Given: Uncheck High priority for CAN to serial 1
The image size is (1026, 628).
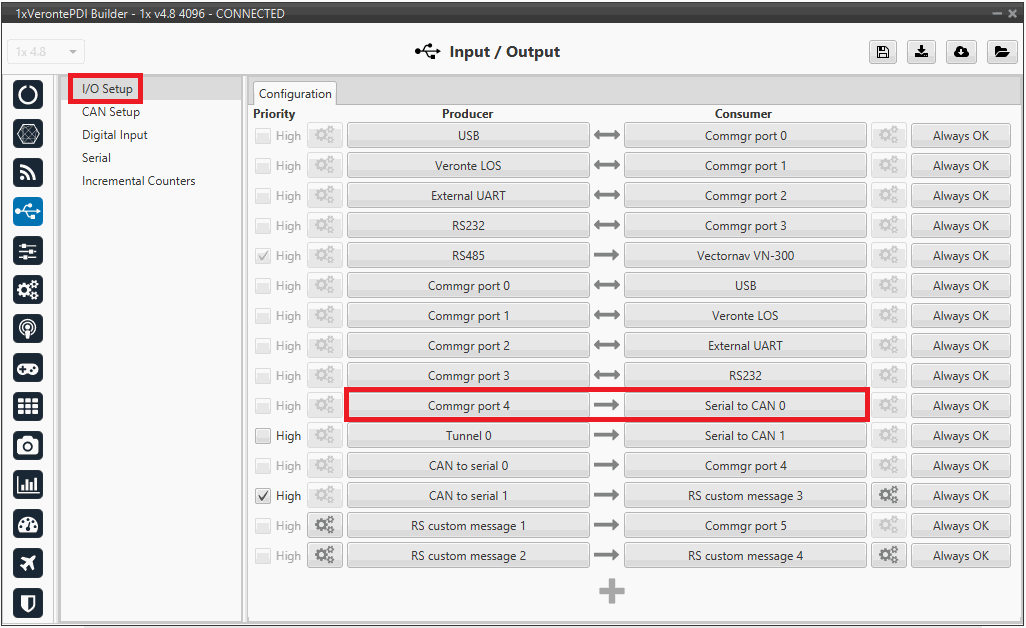Looking at the screenshot, I should click(x=263, y=496).
